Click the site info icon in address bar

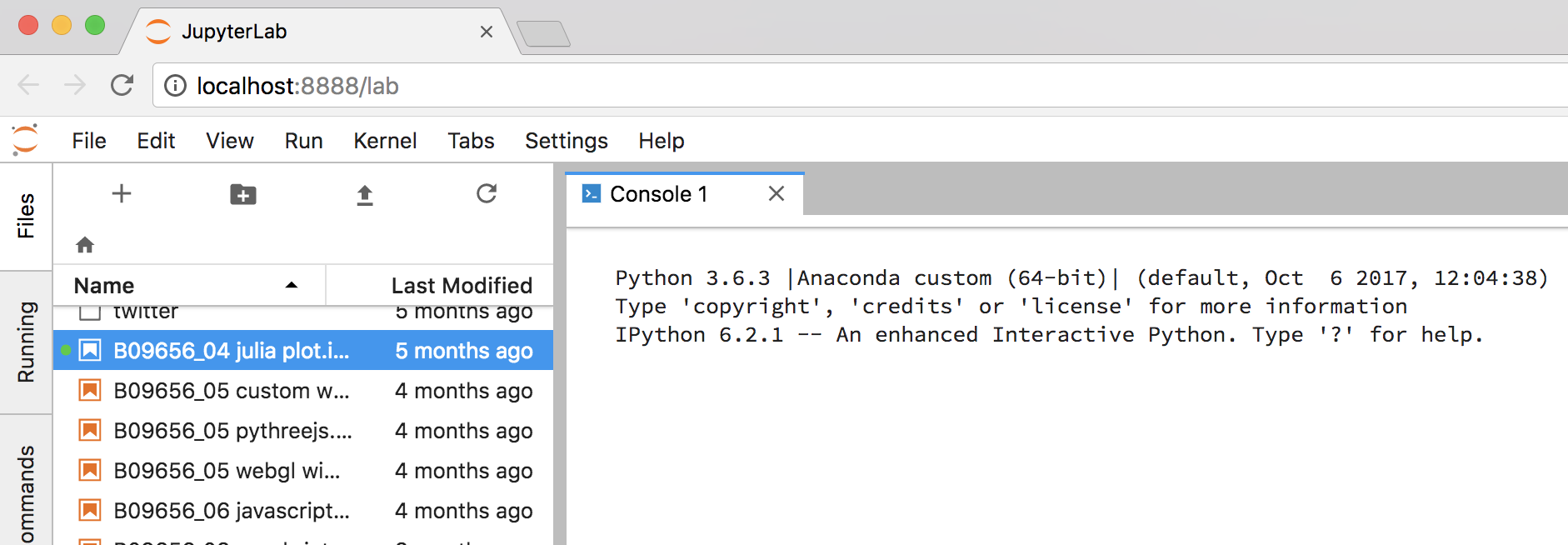point(175,86)
